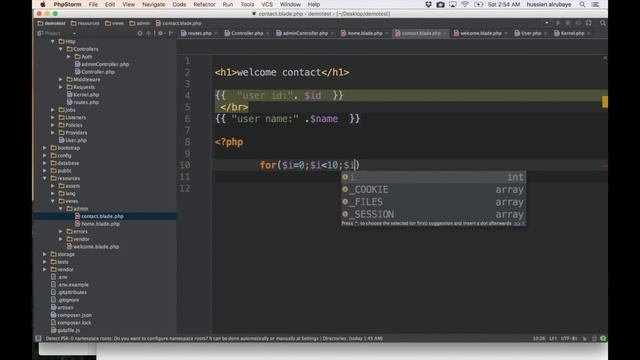Click the tool windows toggle icon in status bar

[38, 338]
